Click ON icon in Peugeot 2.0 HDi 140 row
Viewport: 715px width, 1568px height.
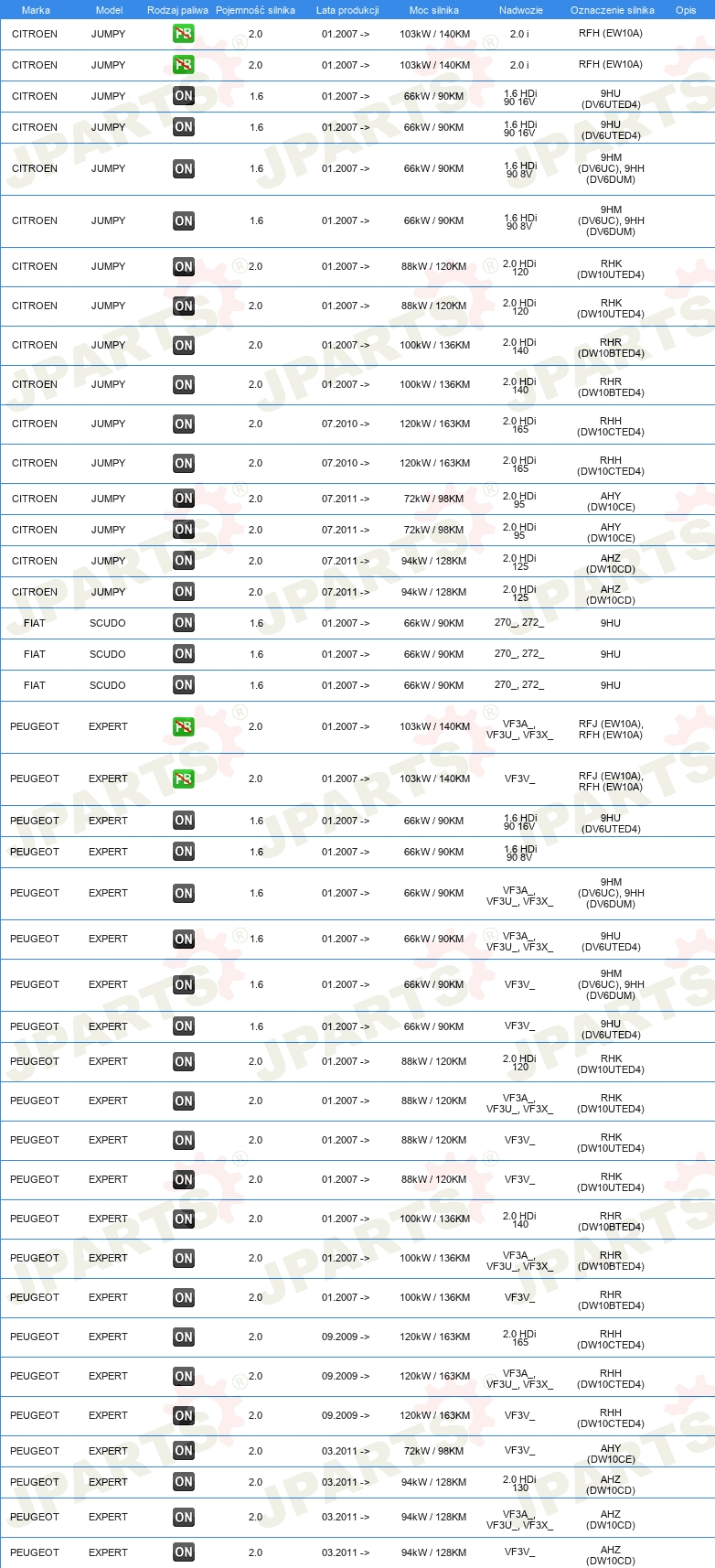click(184, 1219)
